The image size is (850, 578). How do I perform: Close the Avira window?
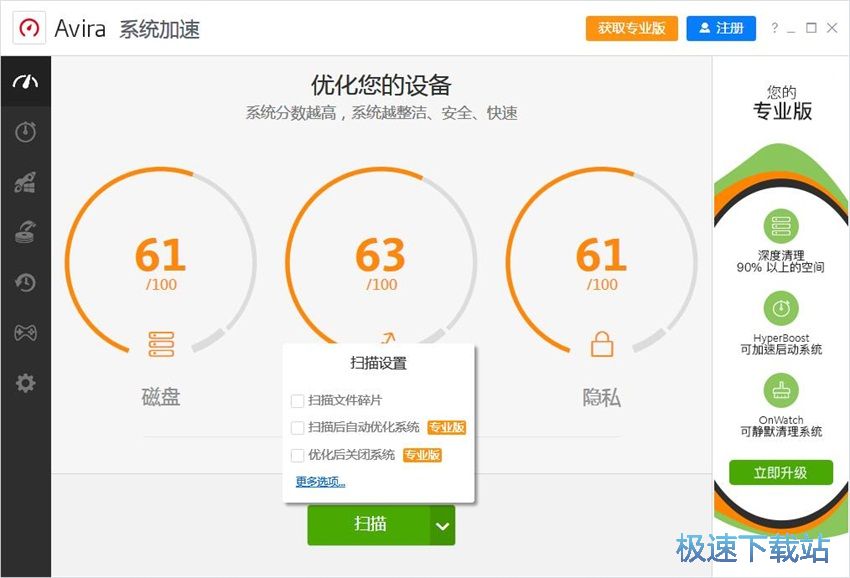[x=832, y=28]
